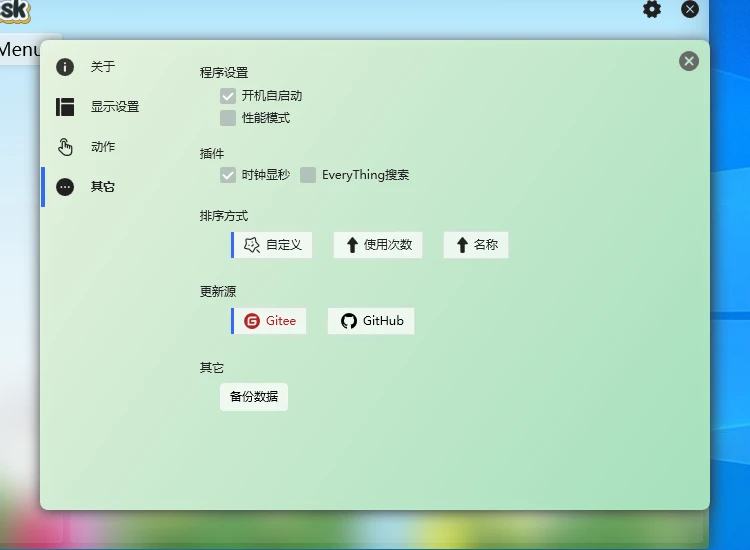Open settings with the gear icon

652,9
